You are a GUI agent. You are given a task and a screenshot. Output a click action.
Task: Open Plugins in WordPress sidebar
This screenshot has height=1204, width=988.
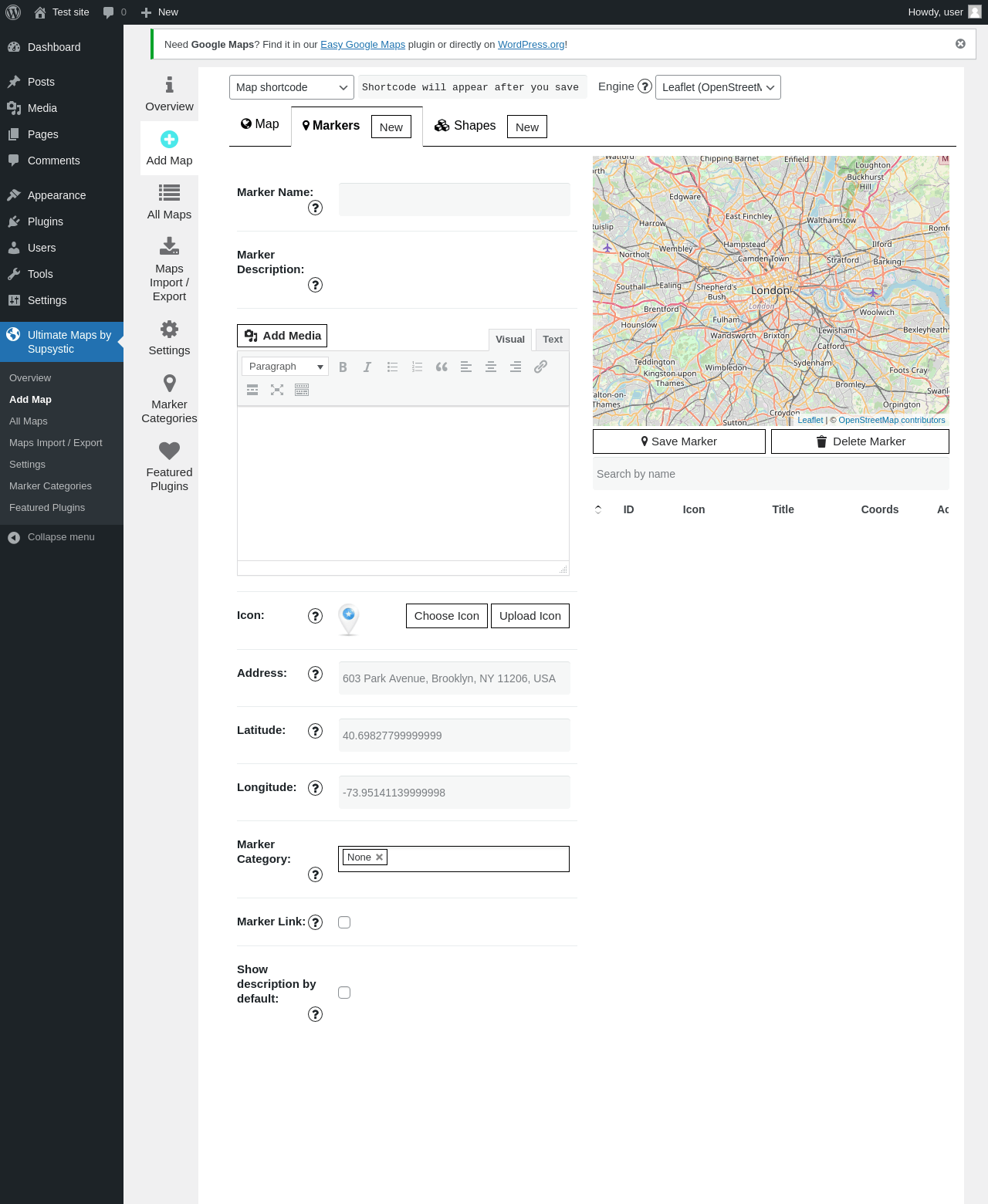pyautogui.click(x=62, y=222)
